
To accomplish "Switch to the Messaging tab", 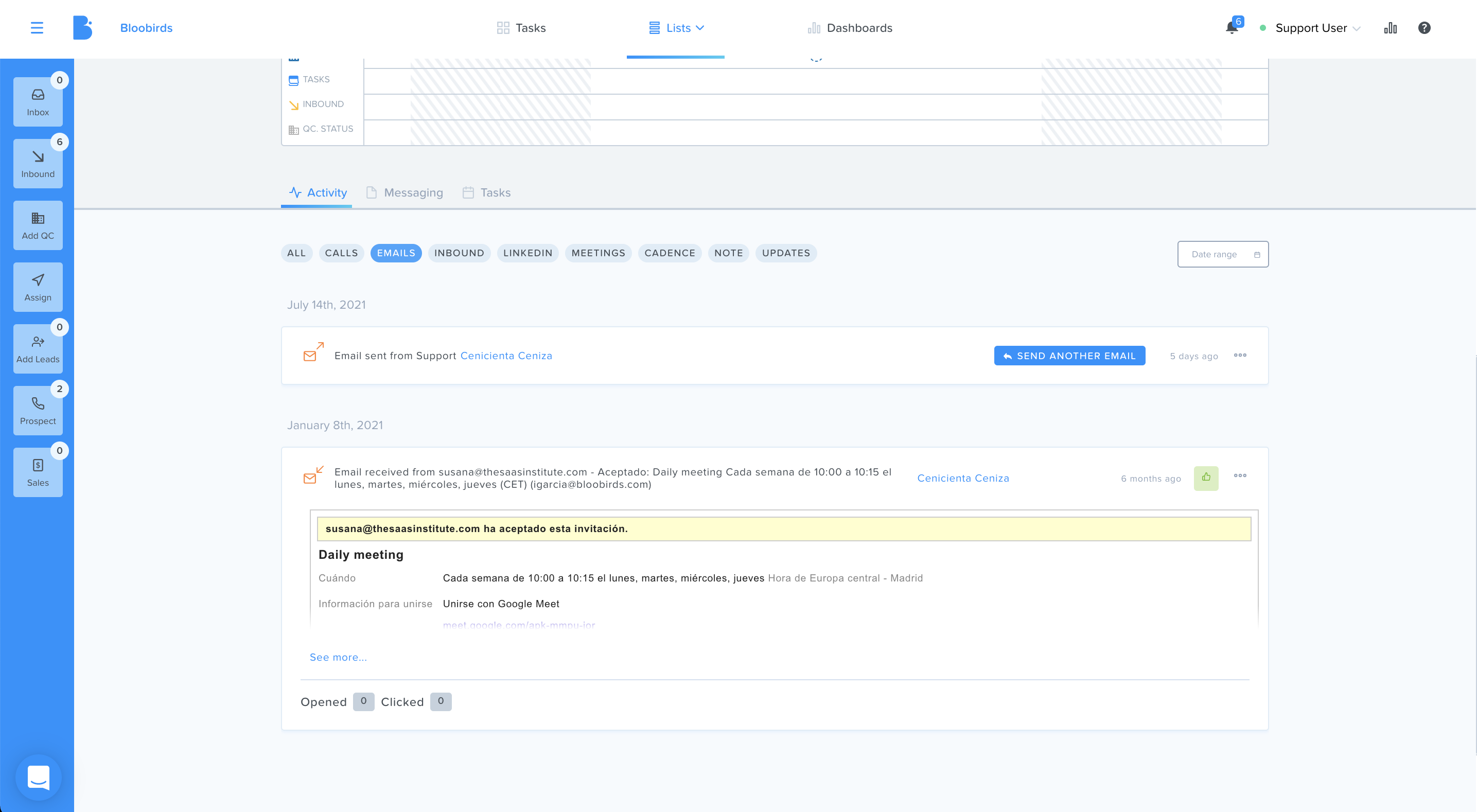I will point(404,192).
